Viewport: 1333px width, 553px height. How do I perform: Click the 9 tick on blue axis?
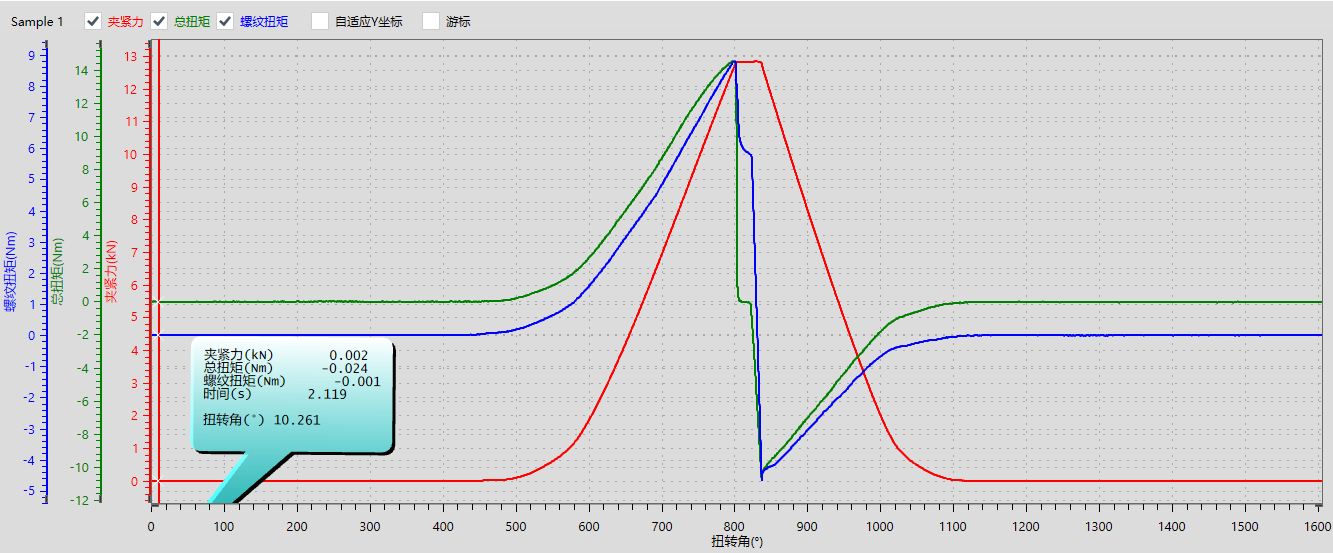32,56
